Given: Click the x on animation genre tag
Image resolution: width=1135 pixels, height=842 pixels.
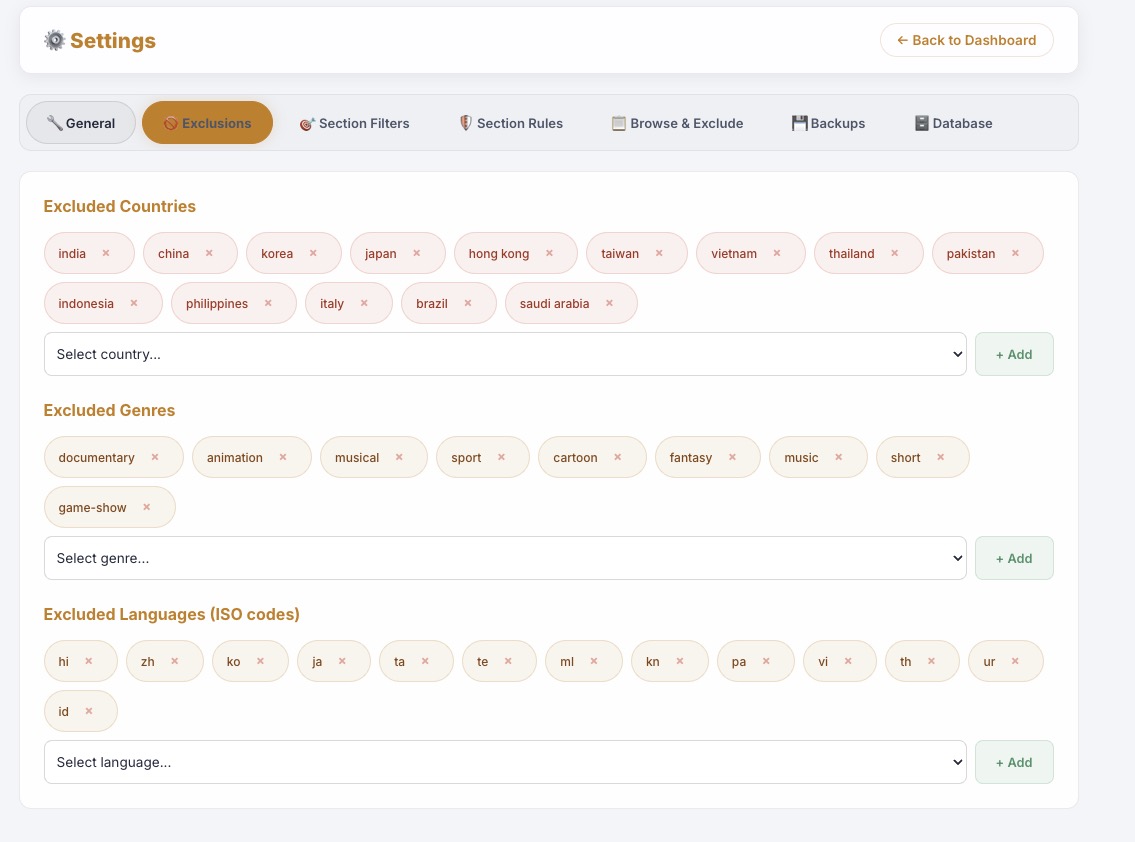Looking at the screenshot, I should 283,458.
